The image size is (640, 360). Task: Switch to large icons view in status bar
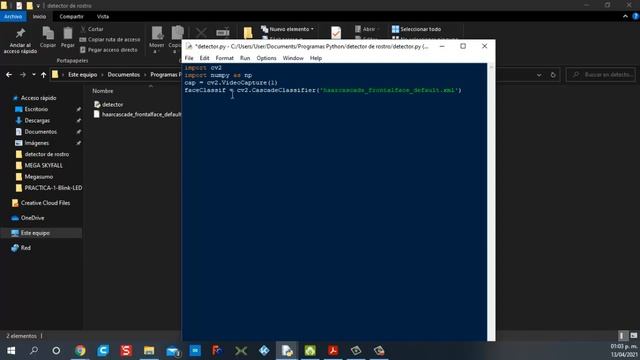[633, 336]
